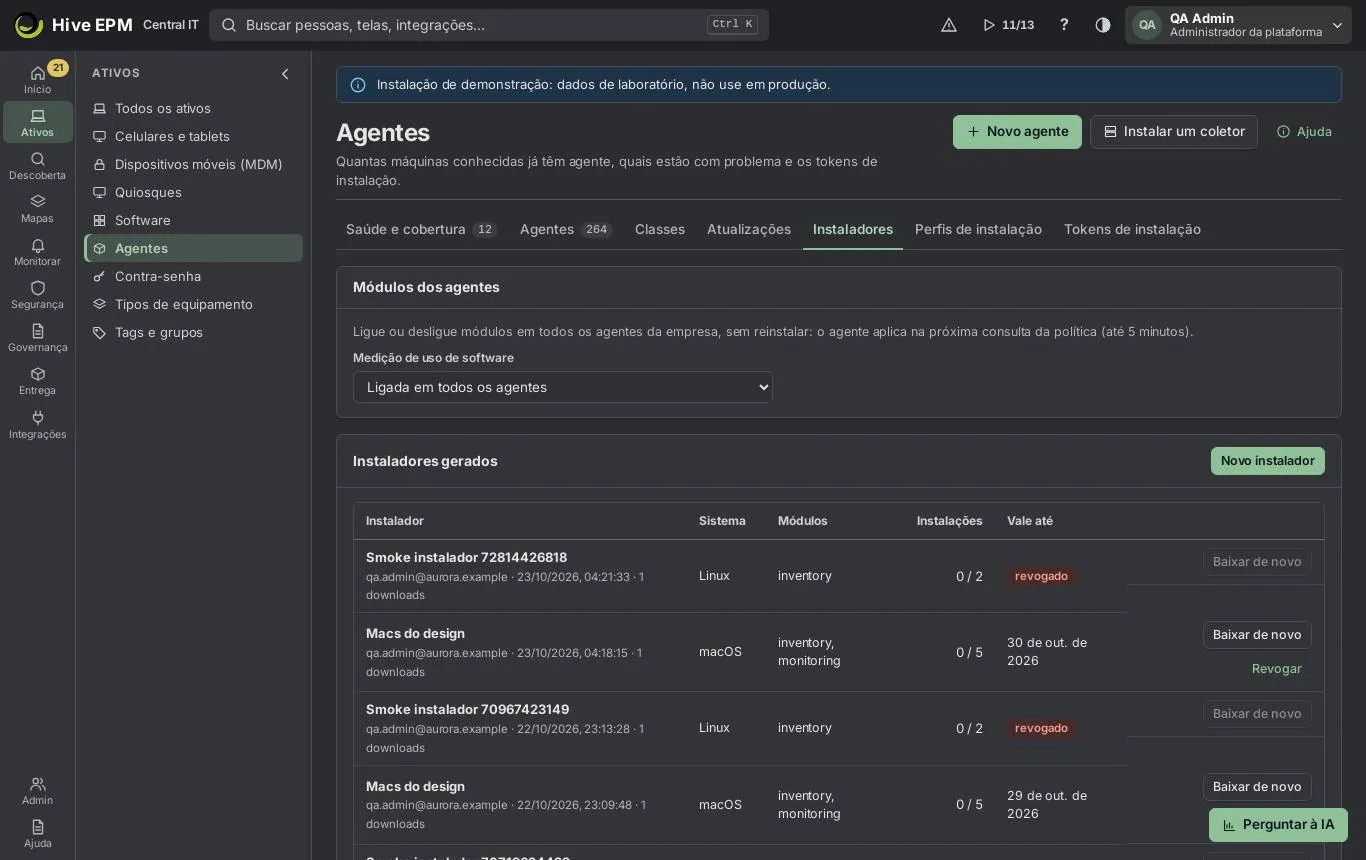Select Celulares e tablets in sidebar
Image resolution: width=1366 pixels, height=860 pixels.
(x=193, y=136)
